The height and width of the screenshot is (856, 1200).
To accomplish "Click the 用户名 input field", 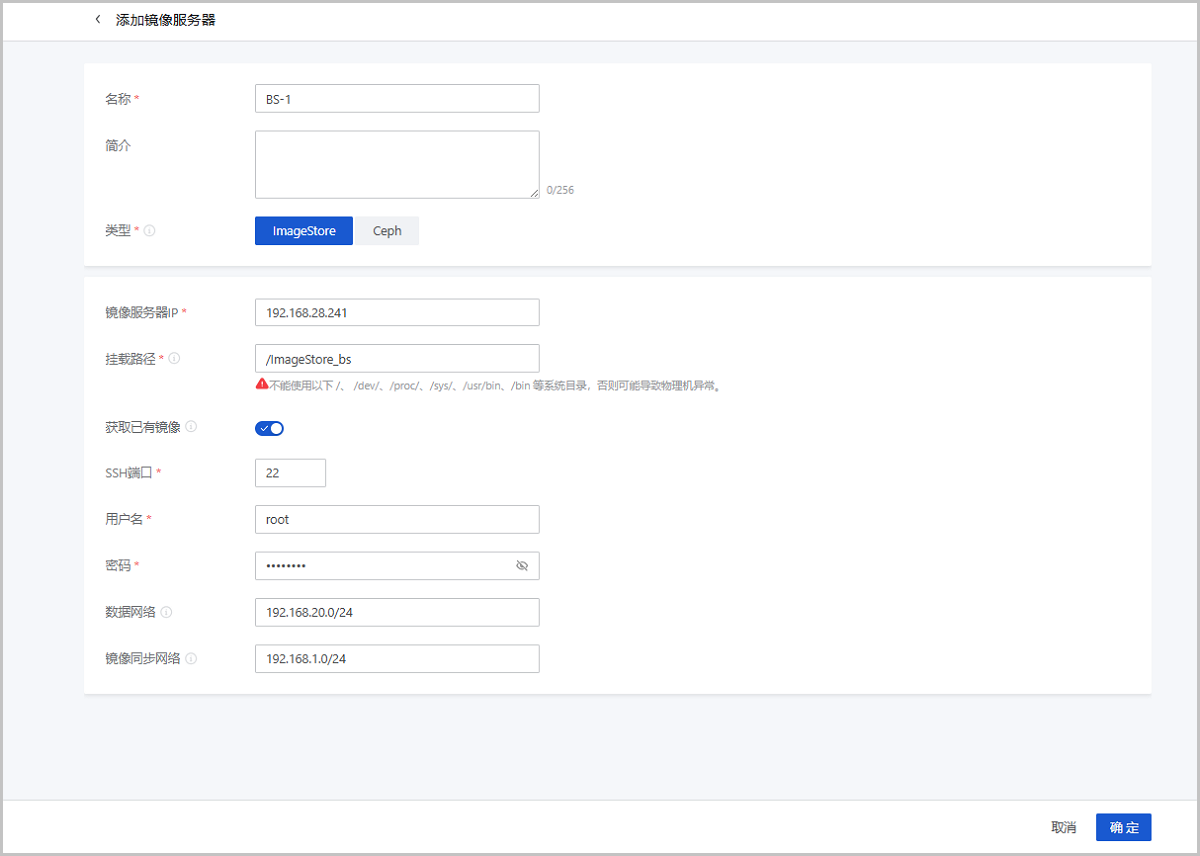I will coord(397,519).
